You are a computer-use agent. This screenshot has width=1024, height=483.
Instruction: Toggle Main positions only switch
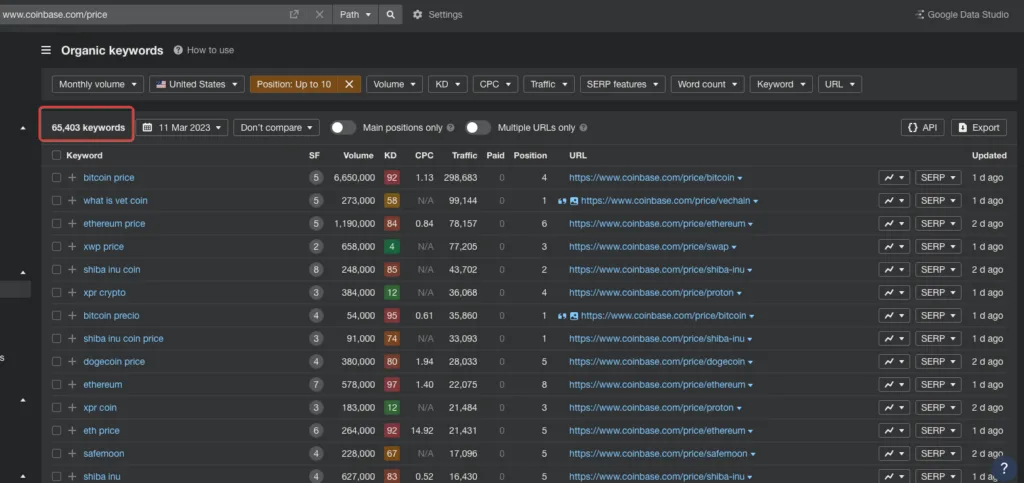[x=343, y=127]
